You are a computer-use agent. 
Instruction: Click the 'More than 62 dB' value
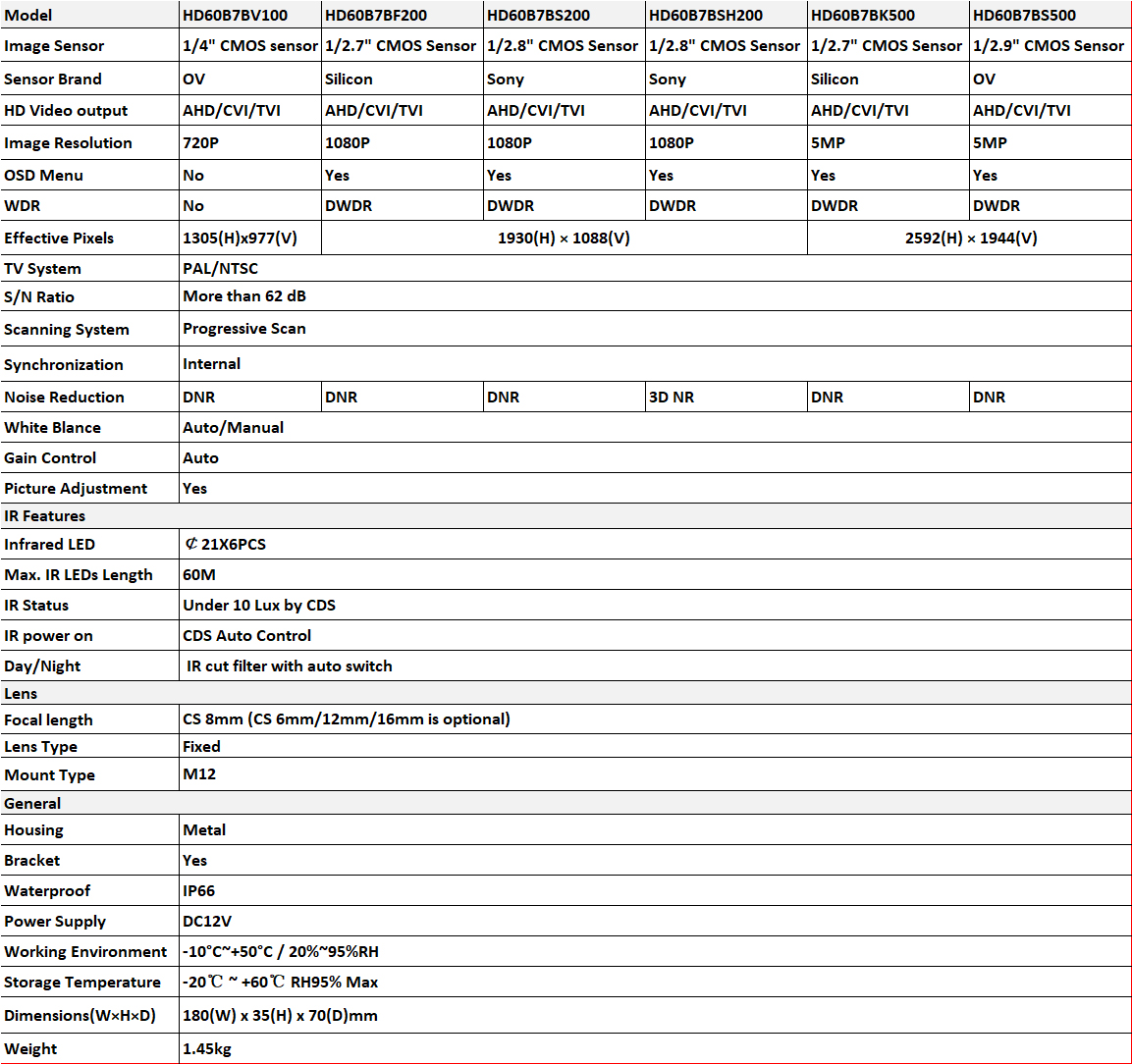tap(244, 295)
